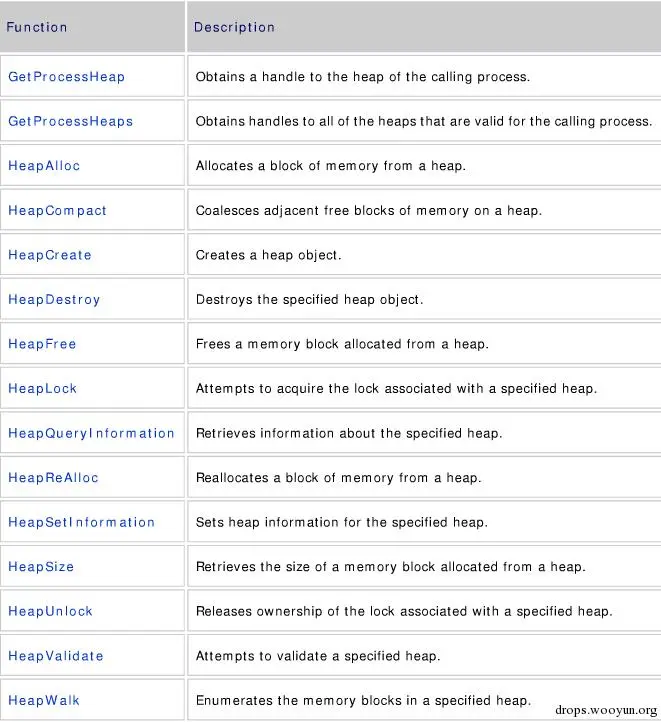Open the GetProcessHeap function link
The image size is (661, 722).
tap(67, 77)
